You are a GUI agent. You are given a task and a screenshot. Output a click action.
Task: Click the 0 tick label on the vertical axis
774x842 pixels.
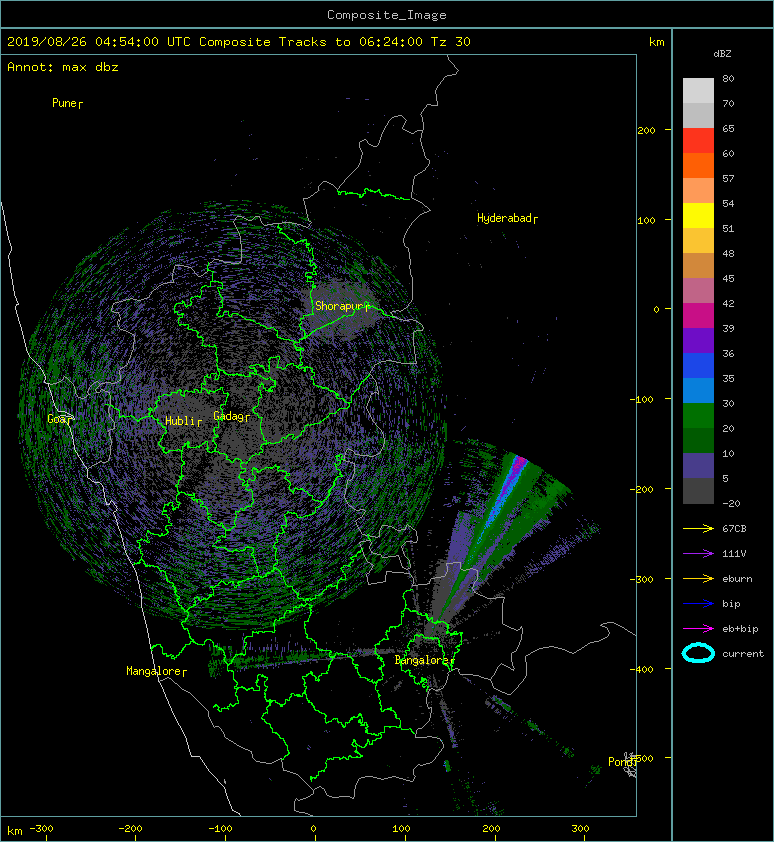[656, 309]
